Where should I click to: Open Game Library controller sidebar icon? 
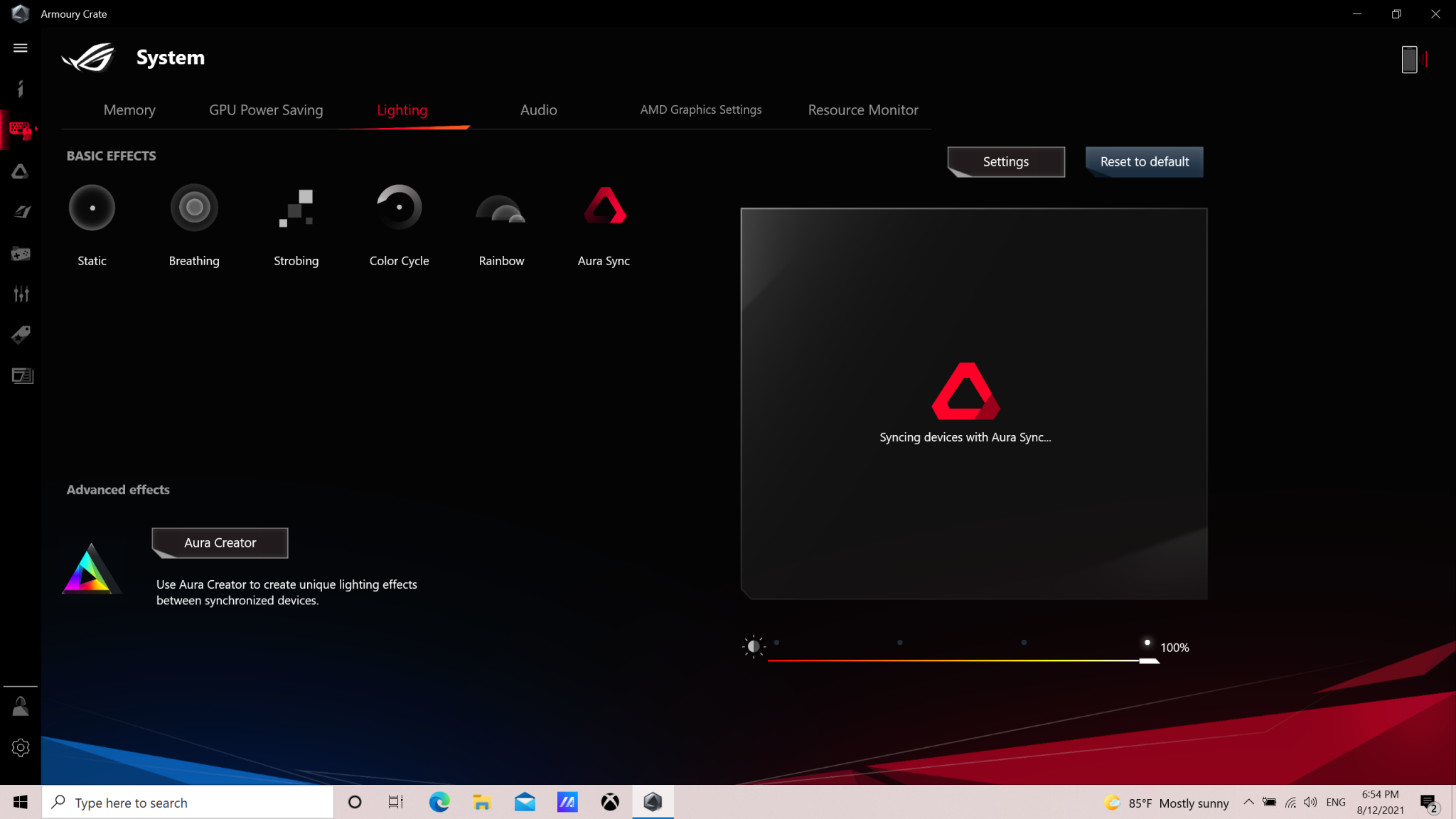click(x=21, y=253)
